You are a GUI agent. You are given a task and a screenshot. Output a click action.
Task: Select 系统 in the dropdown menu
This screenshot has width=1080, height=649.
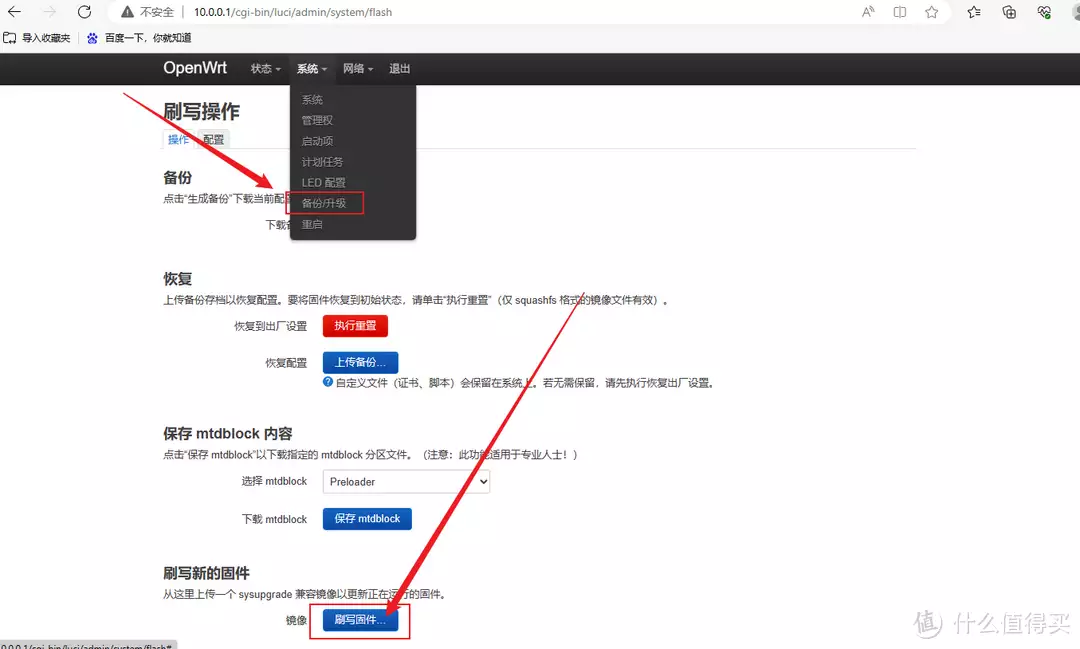click(312, 100)
